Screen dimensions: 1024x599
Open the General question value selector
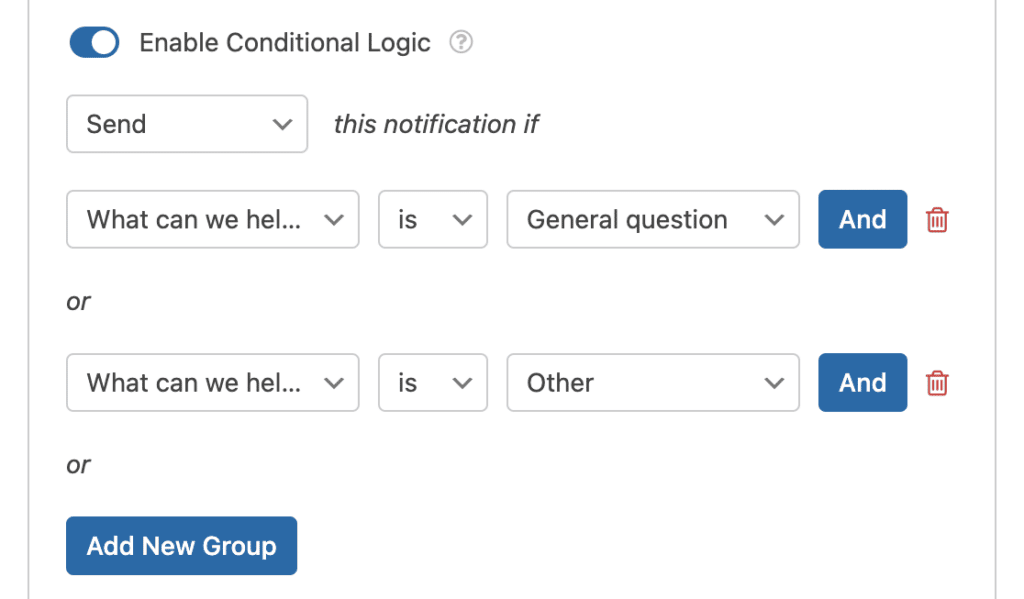650,219
